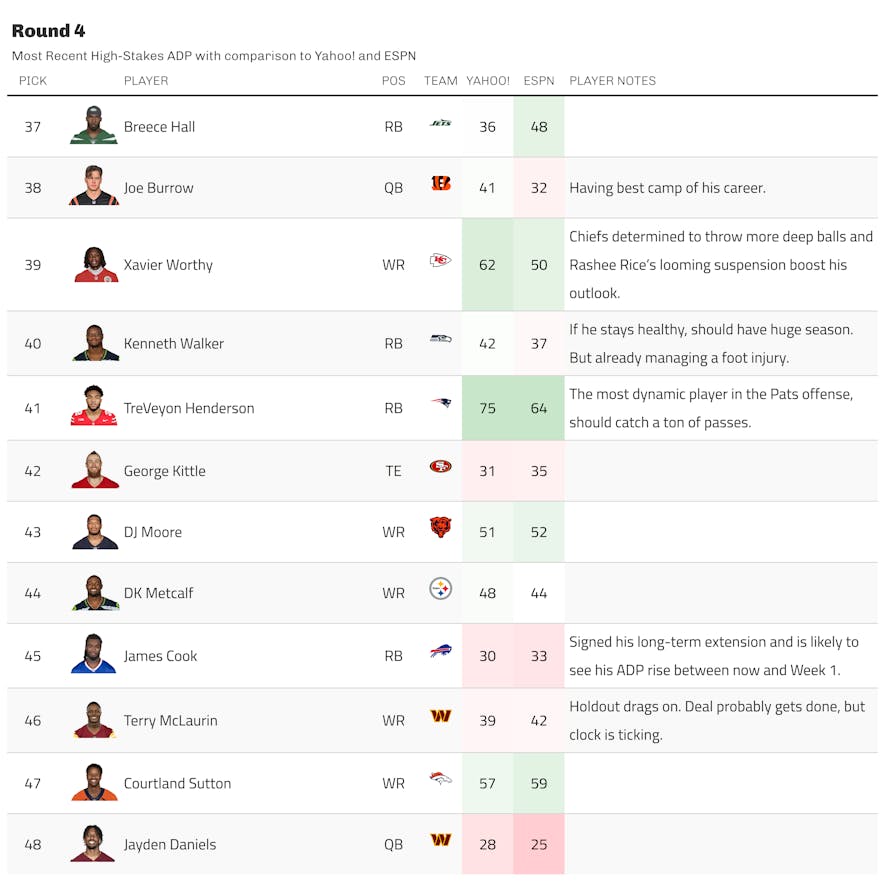Click the Bills logo beside James Cook
885x892 pixels.
click(440, 651)
